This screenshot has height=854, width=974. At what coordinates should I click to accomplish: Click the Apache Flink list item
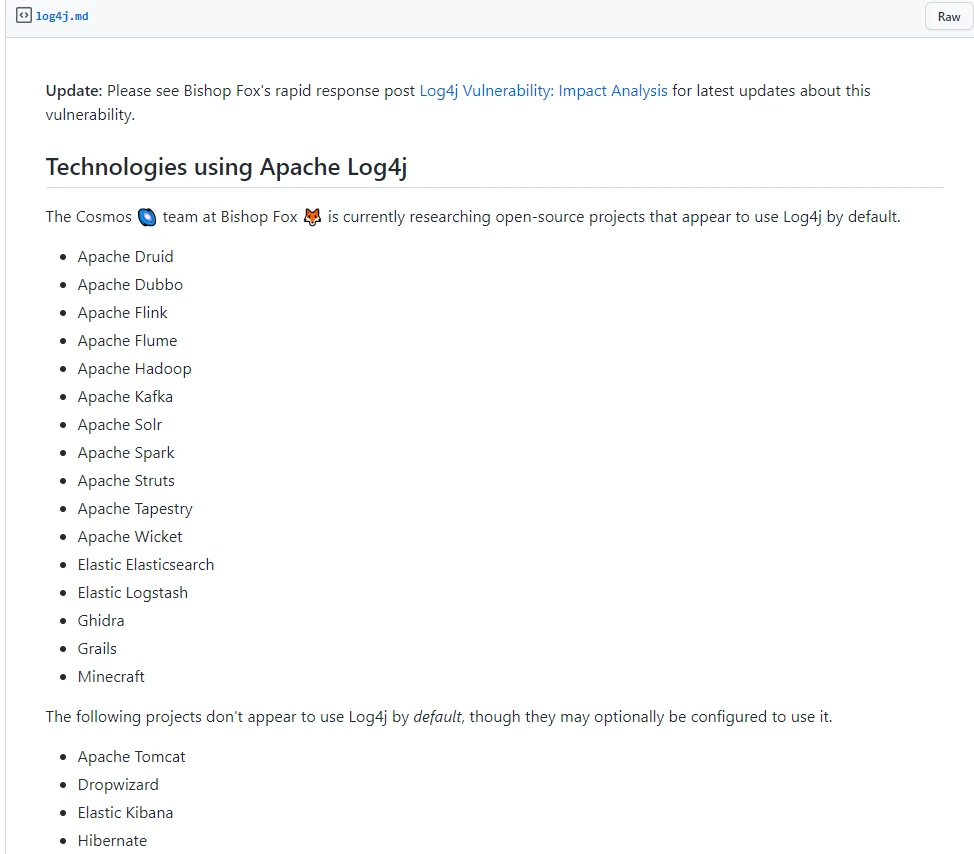point(122,312)
